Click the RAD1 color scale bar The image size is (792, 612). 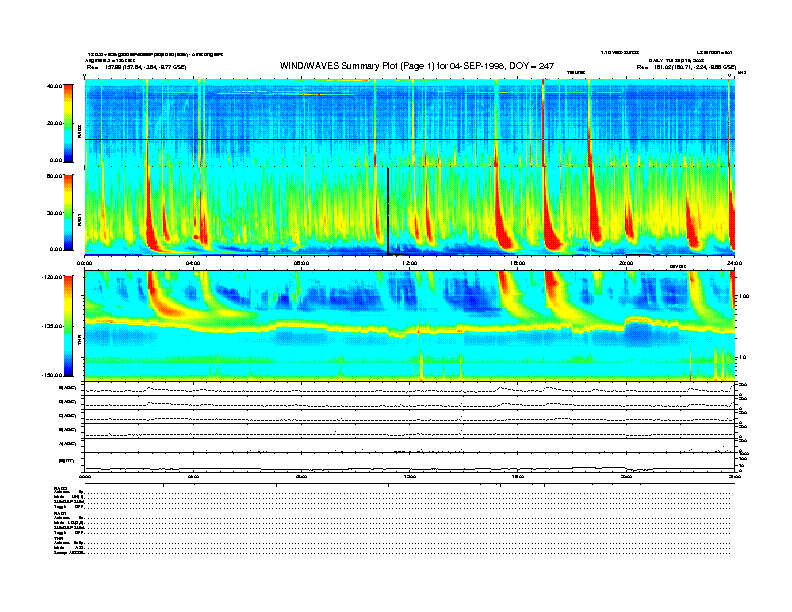[x=67, y=212]
